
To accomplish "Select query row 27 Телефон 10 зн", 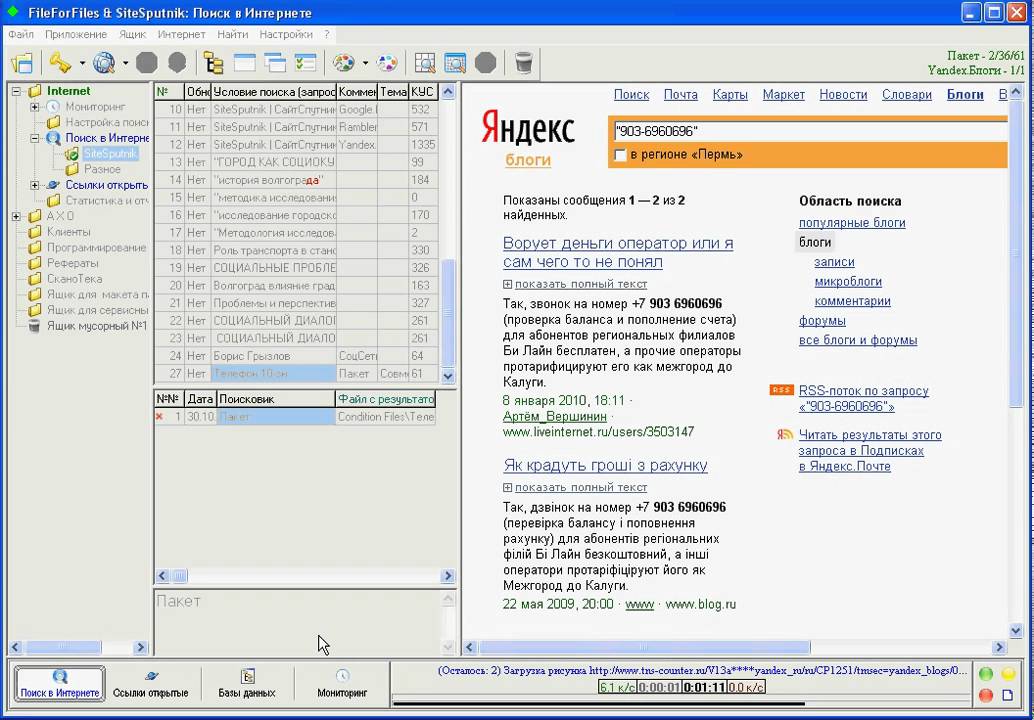I will pyautogui.click(x=297, y=374).
